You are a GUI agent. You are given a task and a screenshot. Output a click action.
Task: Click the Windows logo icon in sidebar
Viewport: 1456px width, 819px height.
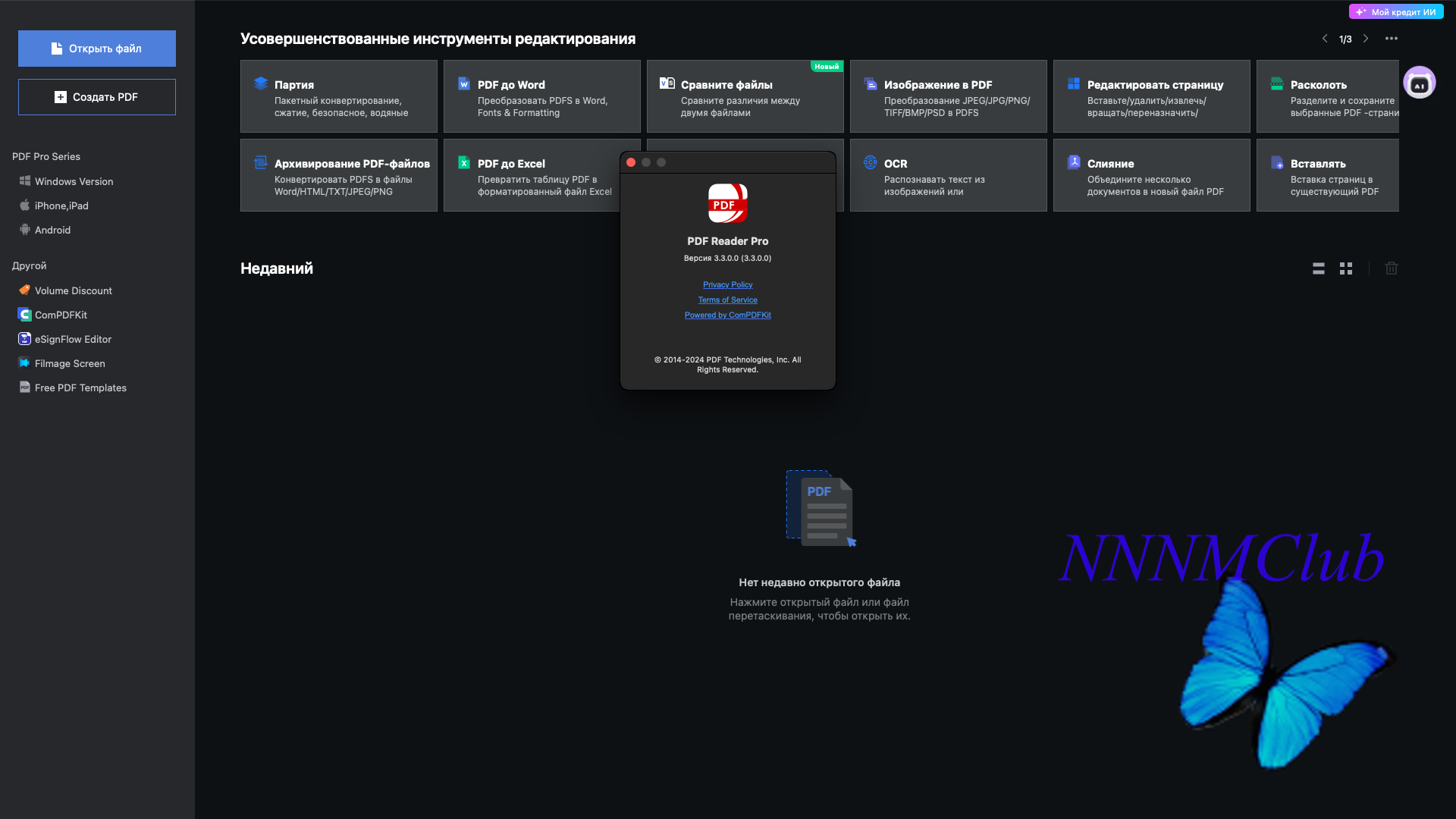(x=25, y=181)
